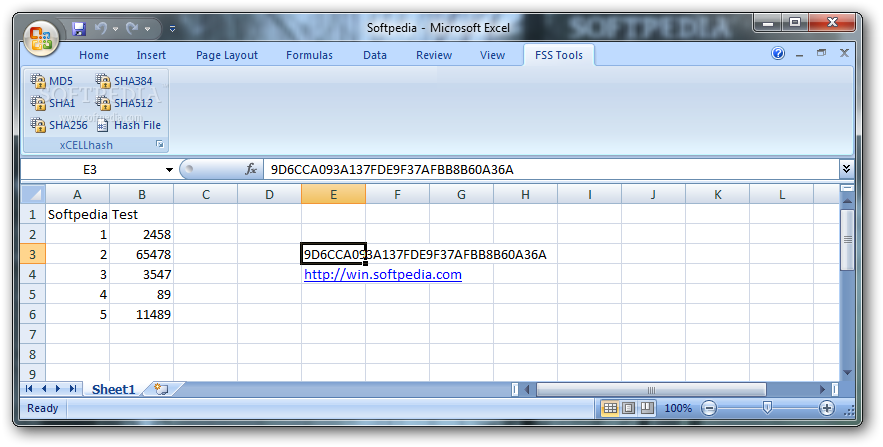Select cell B1 containing Test
This screenshot has width=883, height=447.
coord(141,214)
